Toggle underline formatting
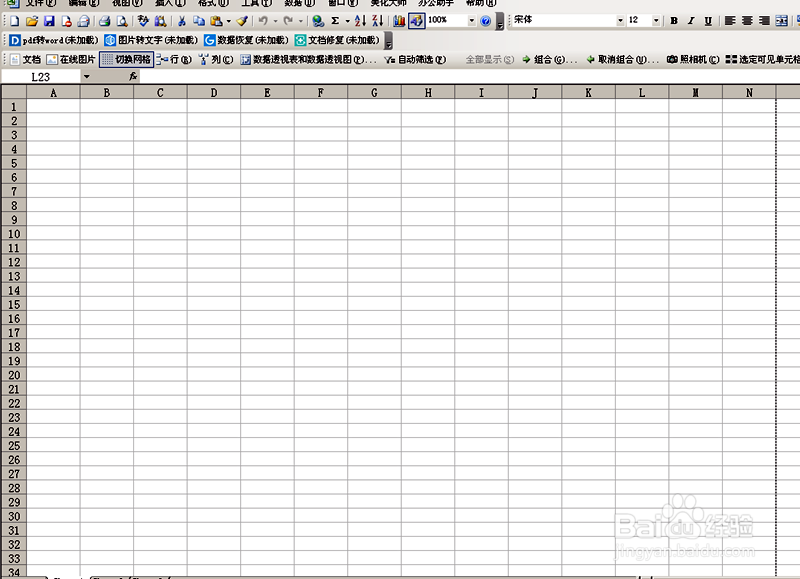Screen dimensions: 800x579 (708, 21)
